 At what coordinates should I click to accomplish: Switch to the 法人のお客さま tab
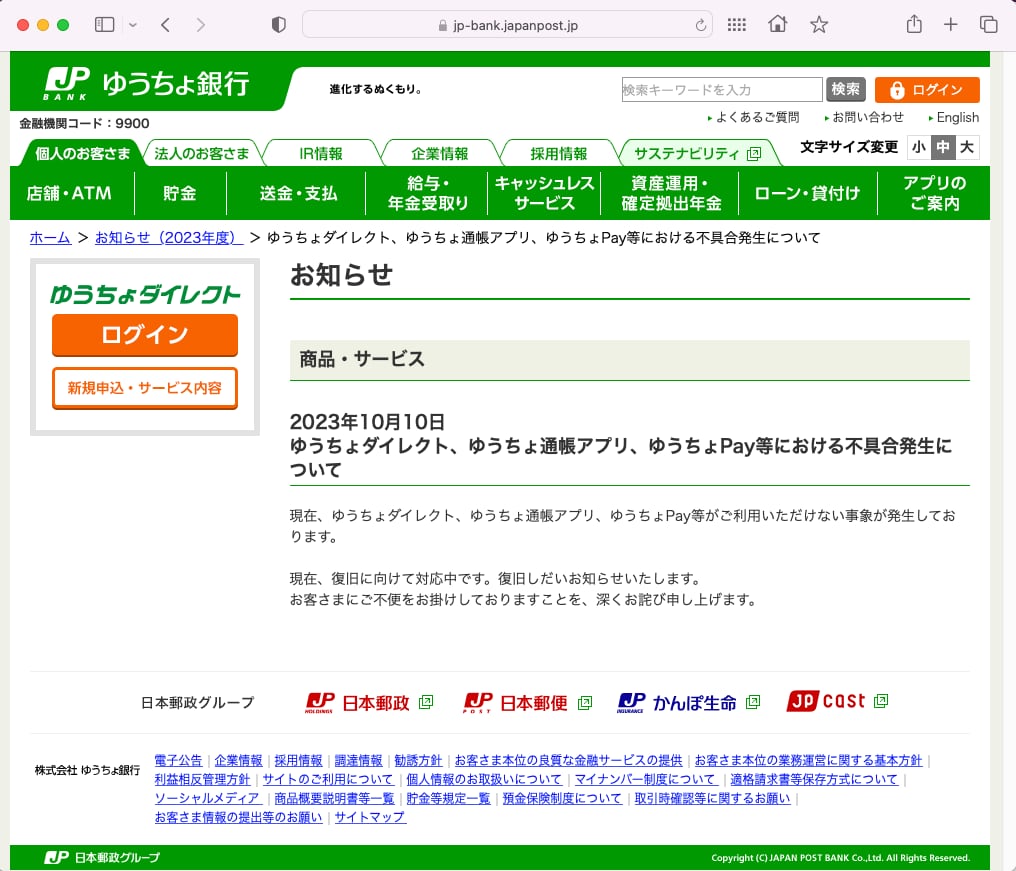[x=203, y=153]
